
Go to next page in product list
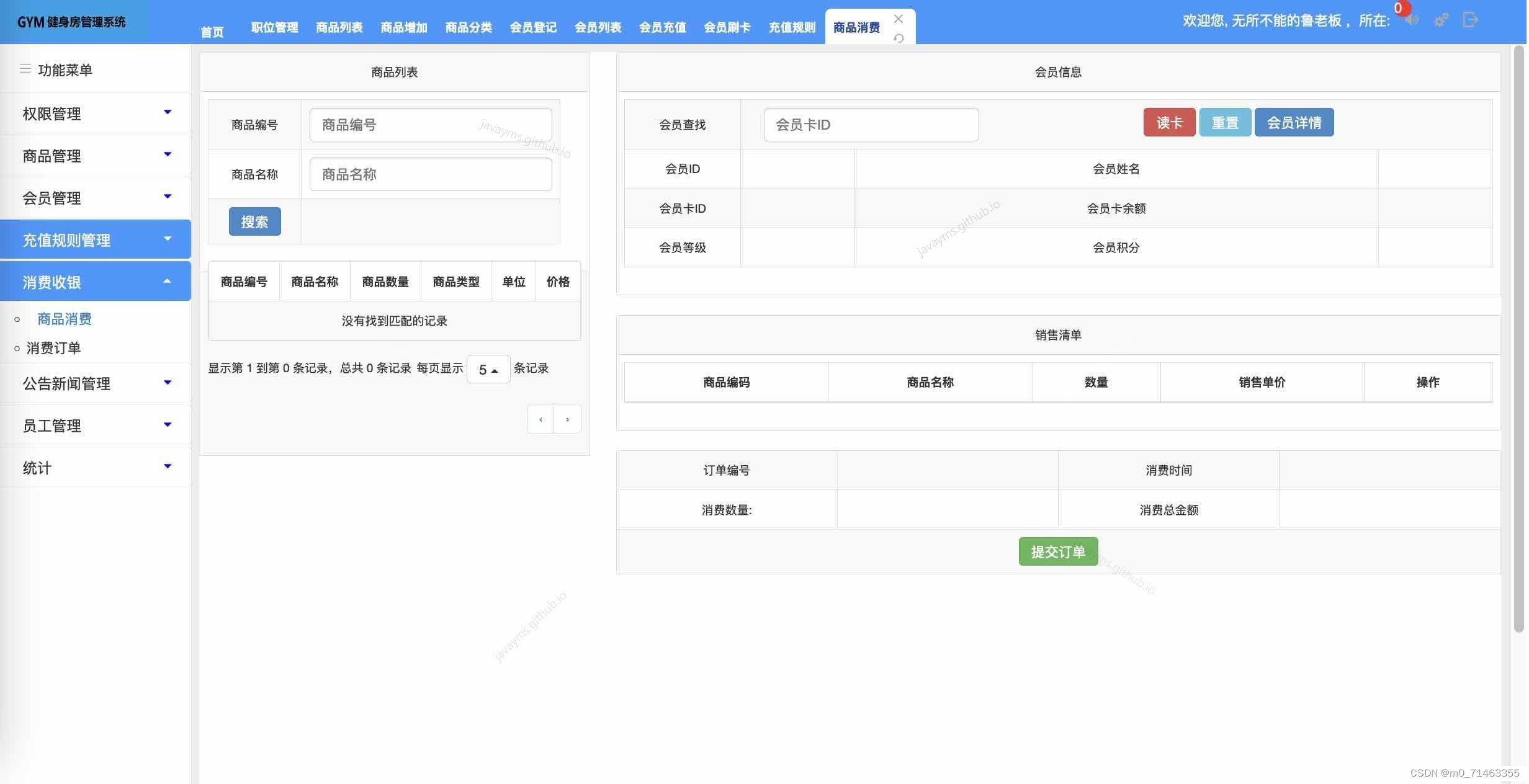[x=567, y=419]
